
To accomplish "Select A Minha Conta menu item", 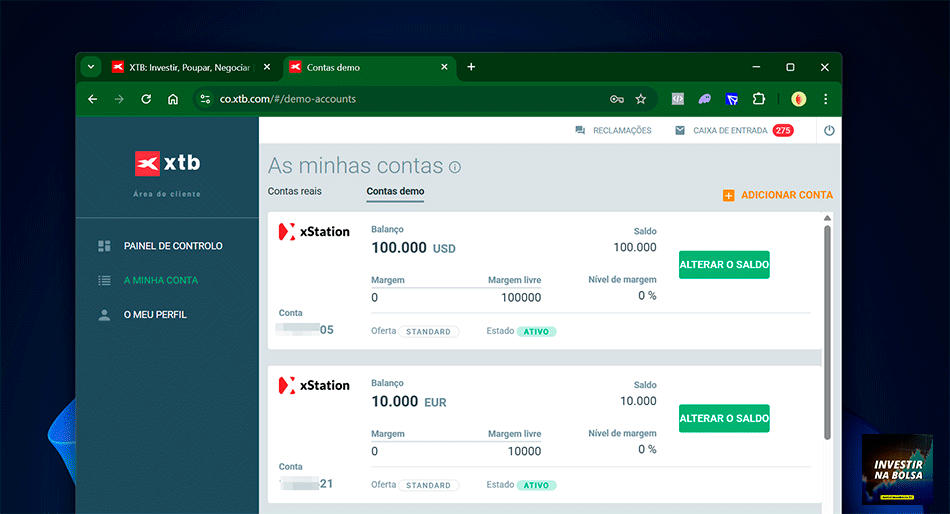I will tap(161, 280).
